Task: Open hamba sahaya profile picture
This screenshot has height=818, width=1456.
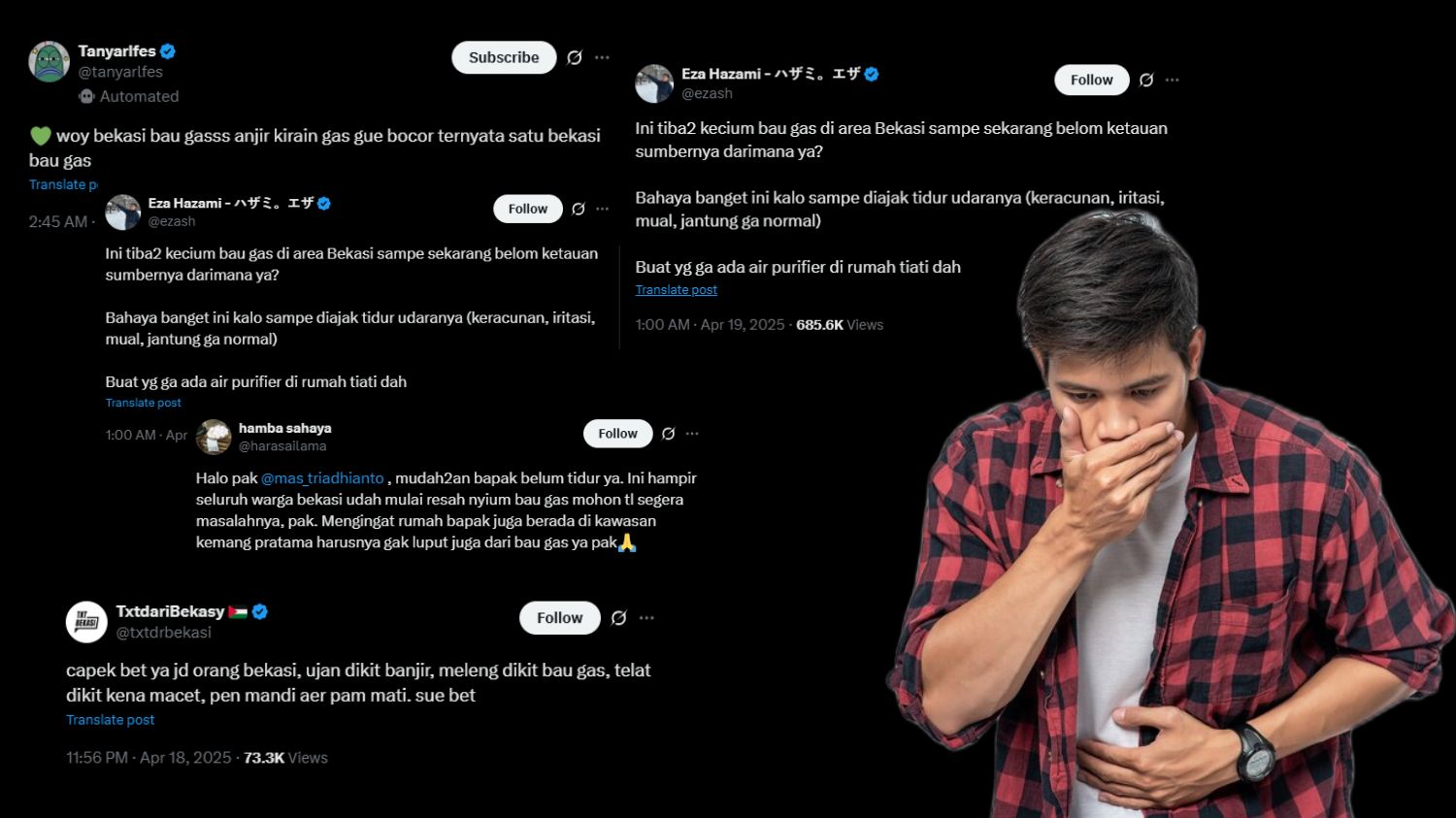Action: (214, 437)
